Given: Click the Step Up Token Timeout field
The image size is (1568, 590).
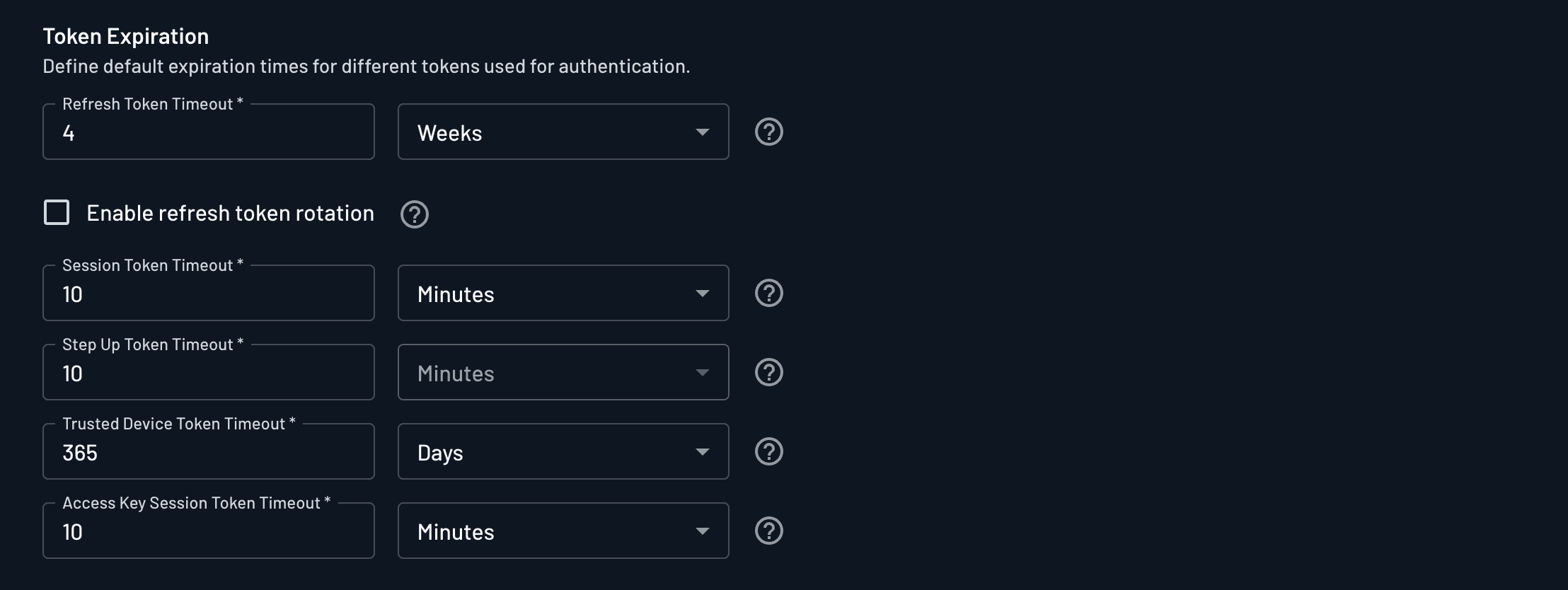Looking at the screenshot, I should pos(209,374).
